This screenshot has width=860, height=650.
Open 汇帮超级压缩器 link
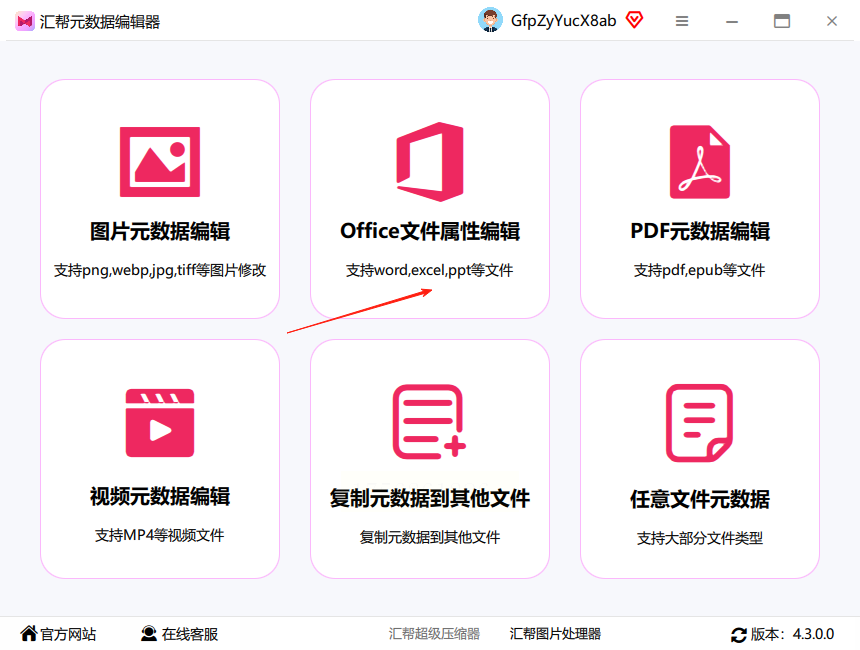click(434, 634)
